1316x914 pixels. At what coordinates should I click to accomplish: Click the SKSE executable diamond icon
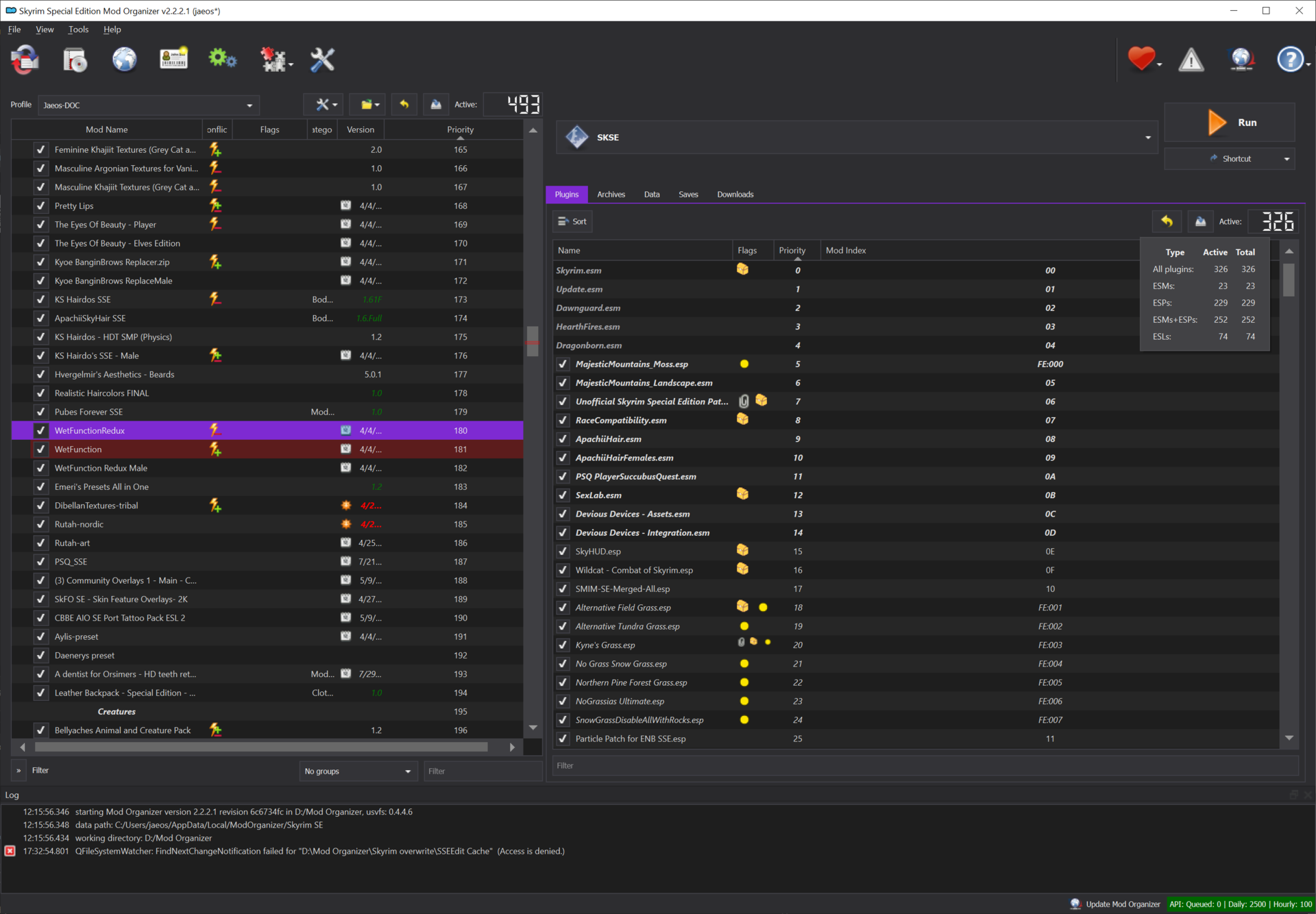pos(576,137)
